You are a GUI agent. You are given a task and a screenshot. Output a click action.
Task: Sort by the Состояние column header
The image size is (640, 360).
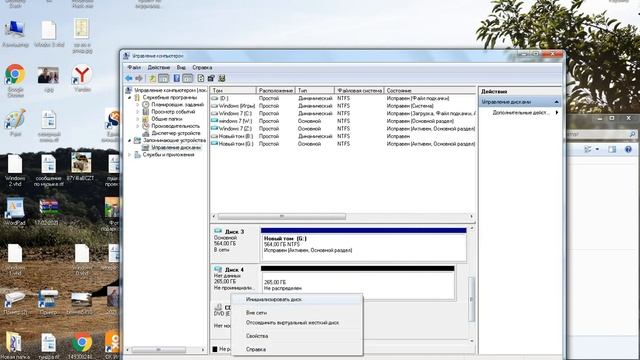pyautogui.click(x=430, y=90)
